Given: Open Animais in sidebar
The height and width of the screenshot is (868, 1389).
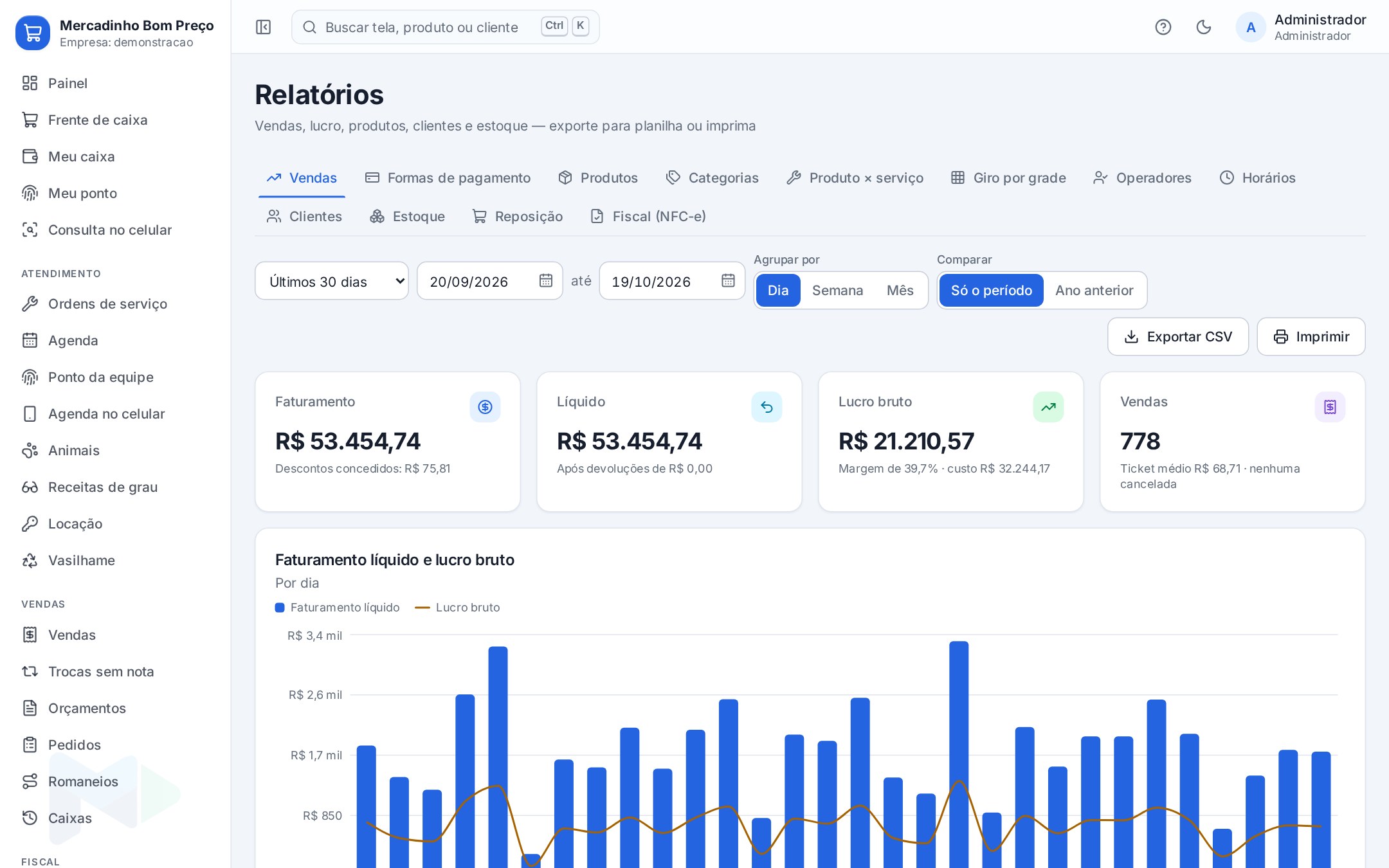Looking at the screenshot, I should (x=116, y=450).
